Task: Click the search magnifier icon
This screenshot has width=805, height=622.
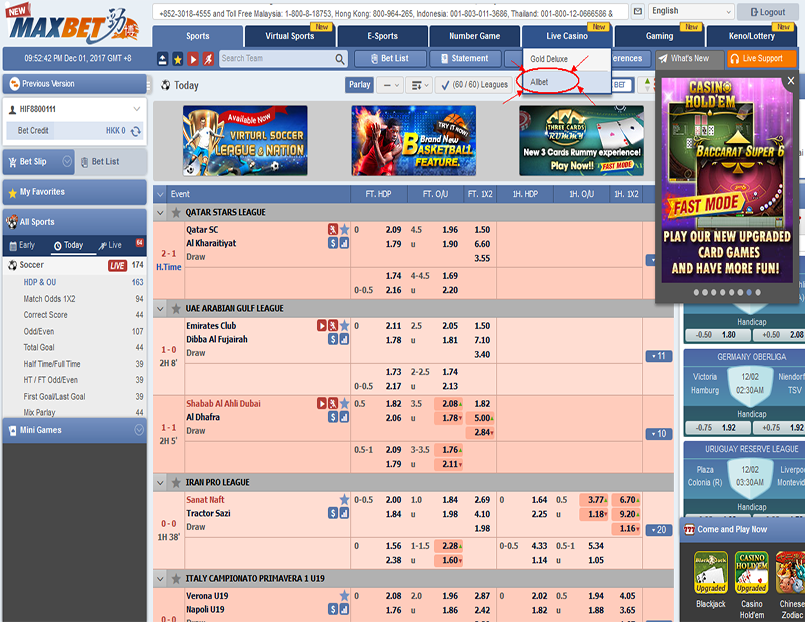Action: [340, 59]
